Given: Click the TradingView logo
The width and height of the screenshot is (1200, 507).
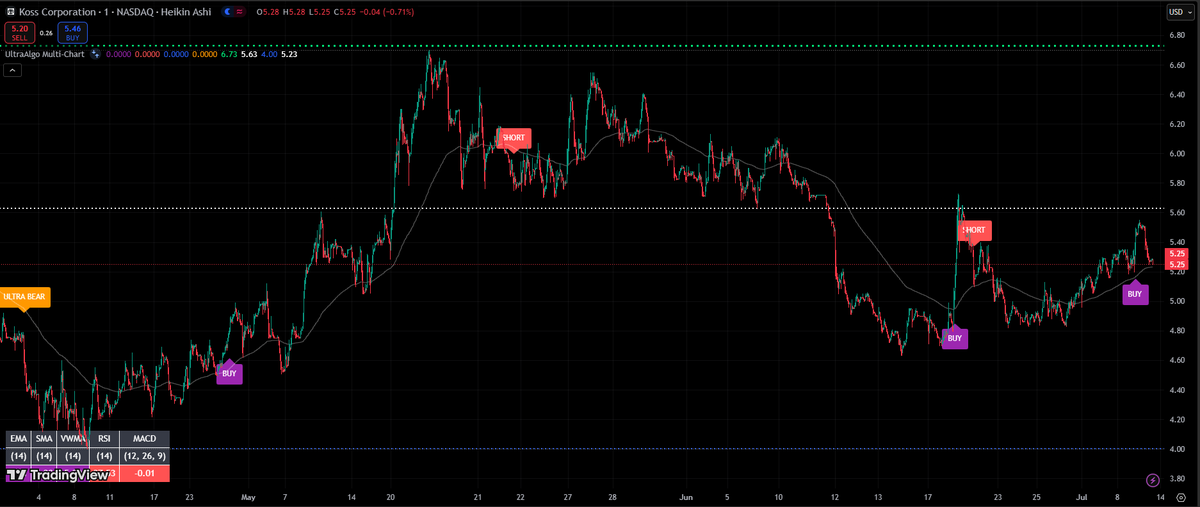Looking at the screenshot, I should tap(58, 476).
